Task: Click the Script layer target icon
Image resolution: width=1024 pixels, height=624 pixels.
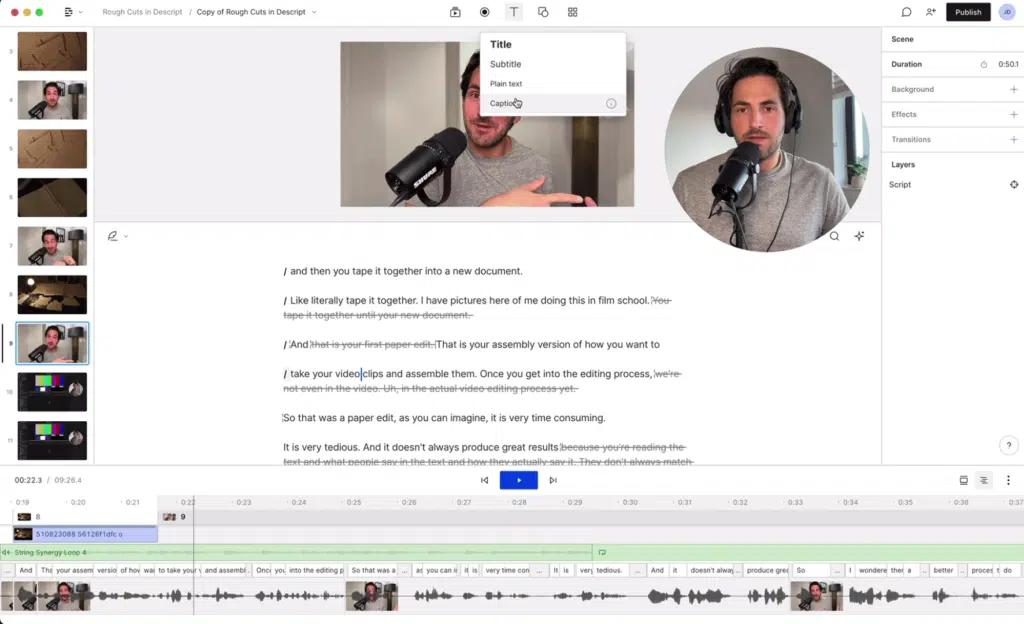Action: [1014, 185]
